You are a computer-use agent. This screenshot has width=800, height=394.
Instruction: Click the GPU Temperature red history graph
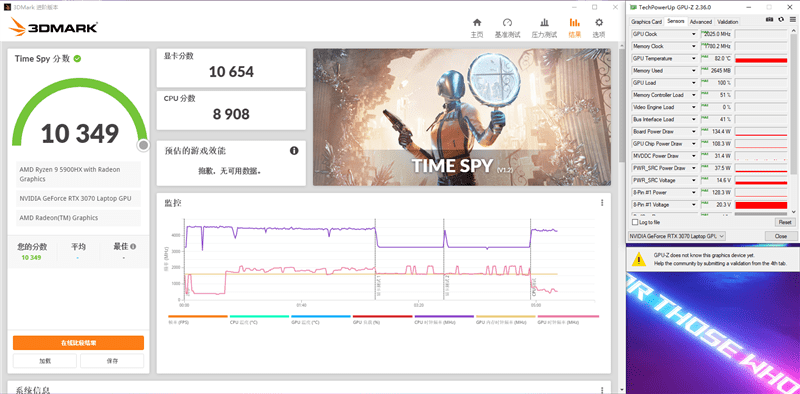(761, 59)
